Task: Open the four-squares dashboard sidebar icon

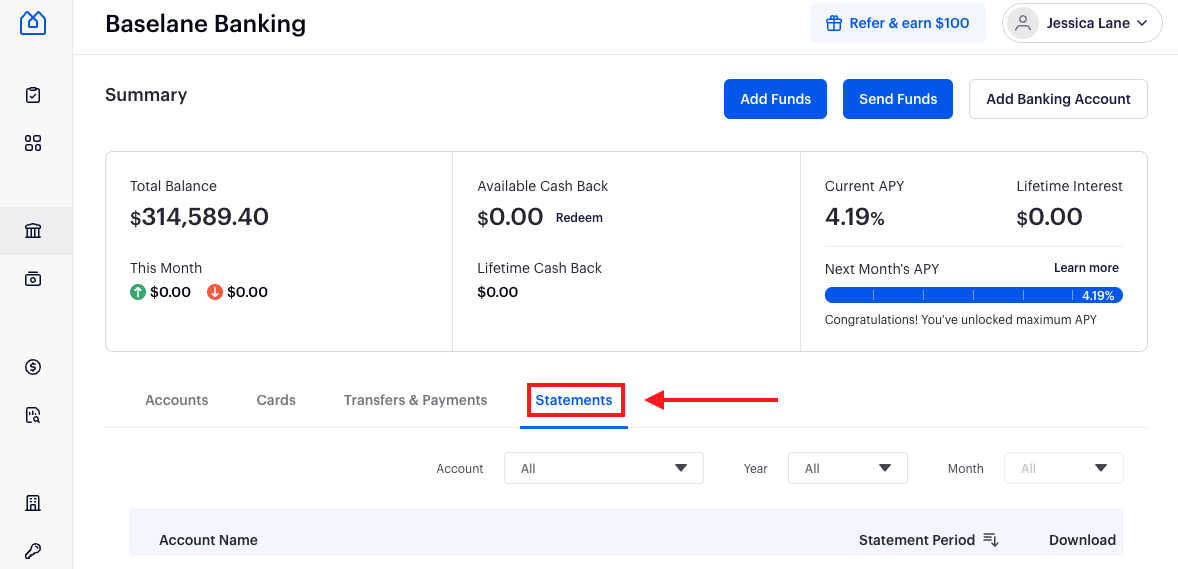Action: (x=33, y=144)
